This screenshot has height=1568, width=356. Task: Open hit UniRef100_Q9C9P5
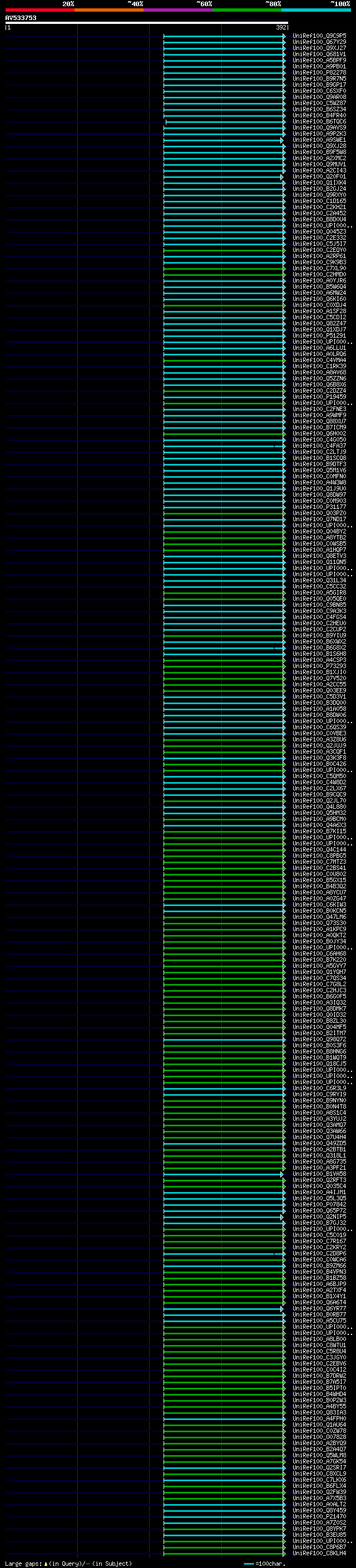[x=319, y=36]
